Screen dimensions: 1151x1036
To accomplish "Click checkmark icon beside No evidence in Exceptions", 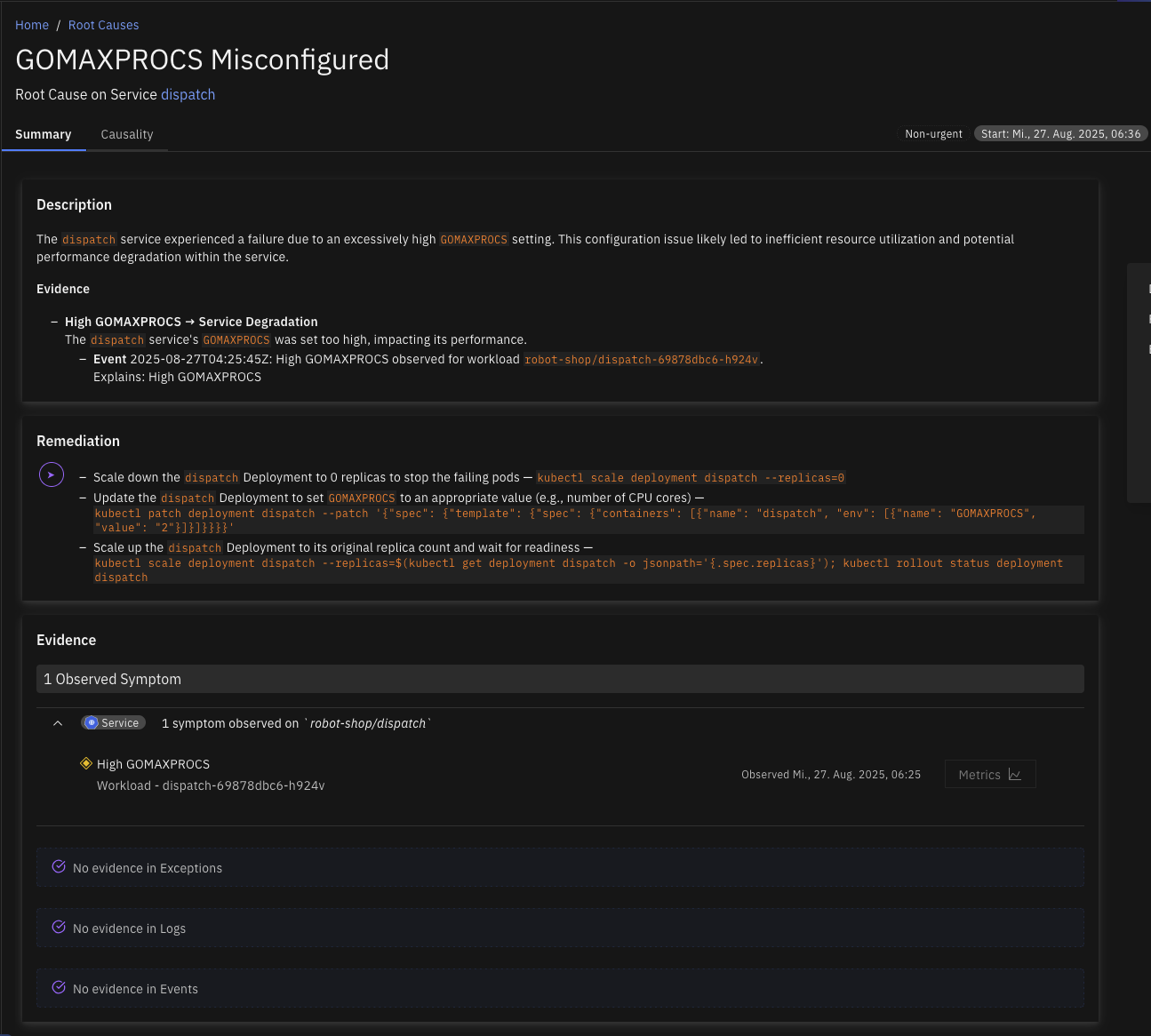I will coord(59,867).
